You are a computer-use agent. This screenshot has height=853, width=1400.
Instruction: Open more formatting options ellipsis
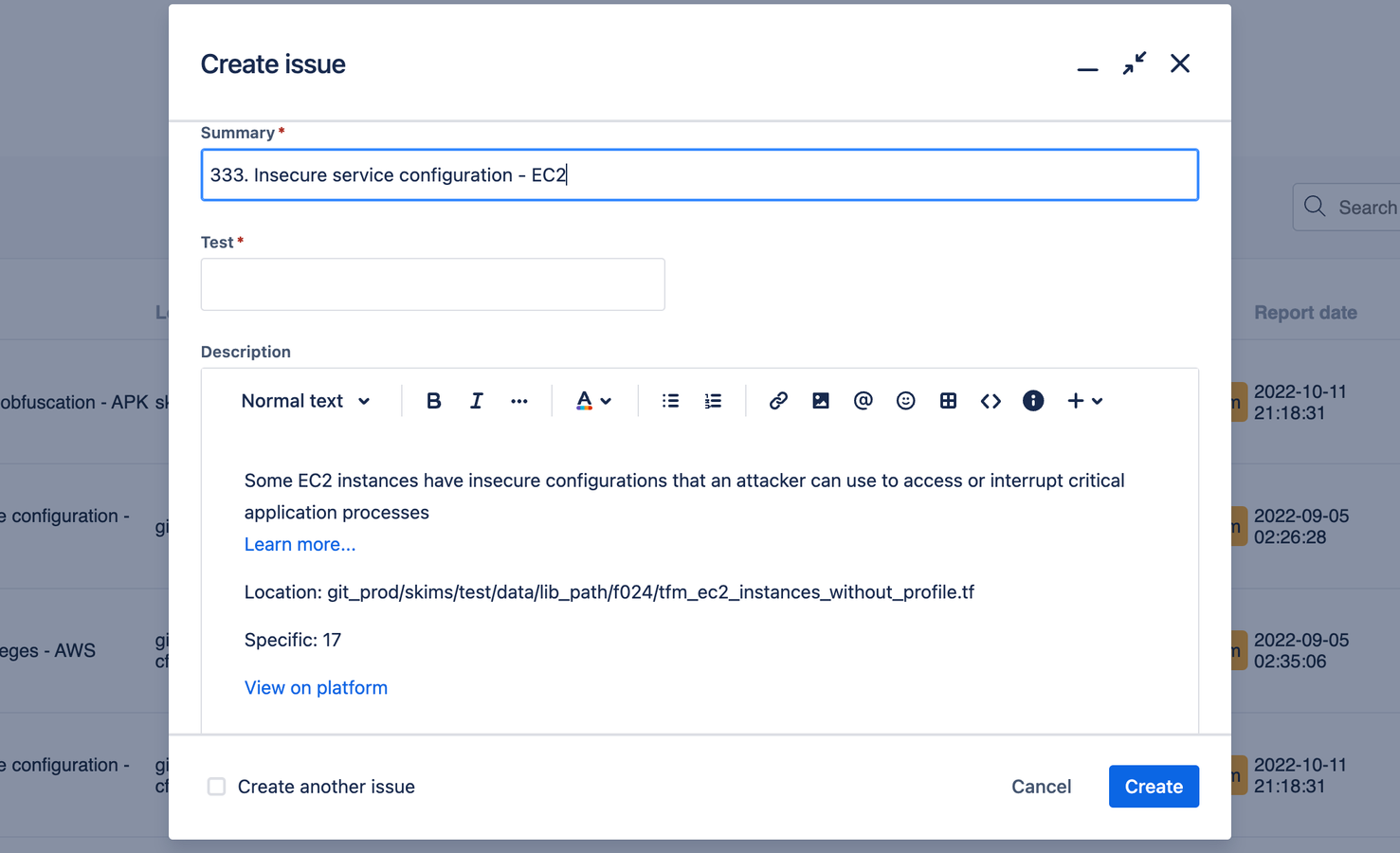pos(518,401)
